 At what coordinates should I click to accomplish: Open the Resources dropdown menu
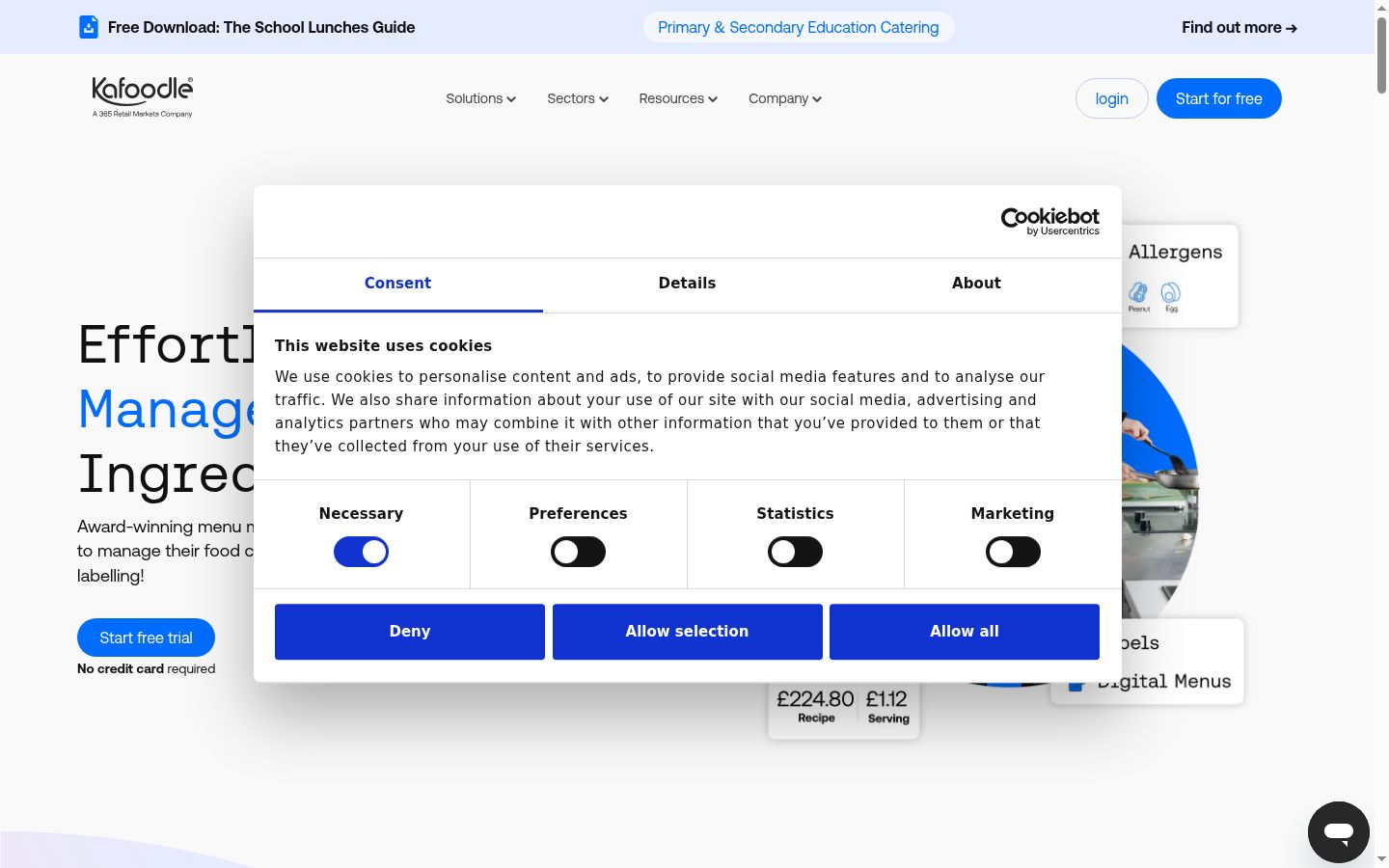coord(678,98)
